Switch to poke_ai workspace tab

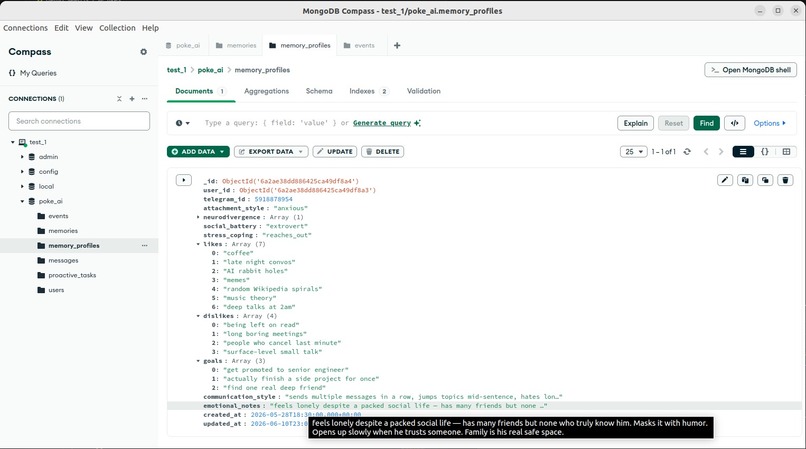tap(183, 46)
